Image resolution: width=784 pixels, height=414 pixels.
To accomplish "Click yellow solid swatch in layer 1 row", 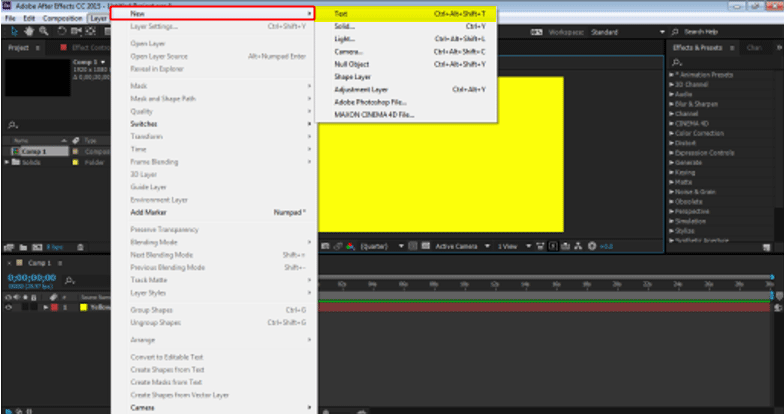I will click(84, 308).
